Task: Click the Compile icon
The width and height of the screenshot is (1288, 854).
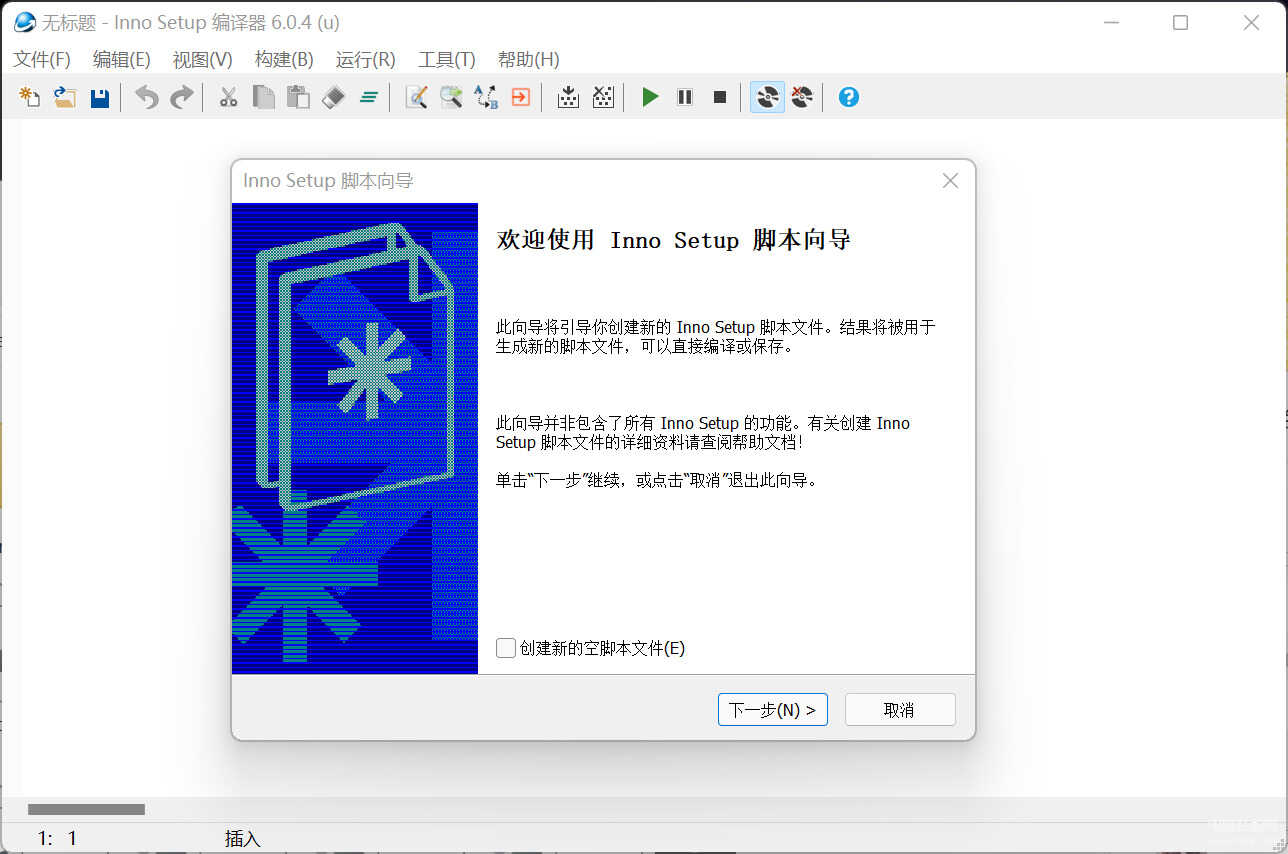Action: coord(568,97)
